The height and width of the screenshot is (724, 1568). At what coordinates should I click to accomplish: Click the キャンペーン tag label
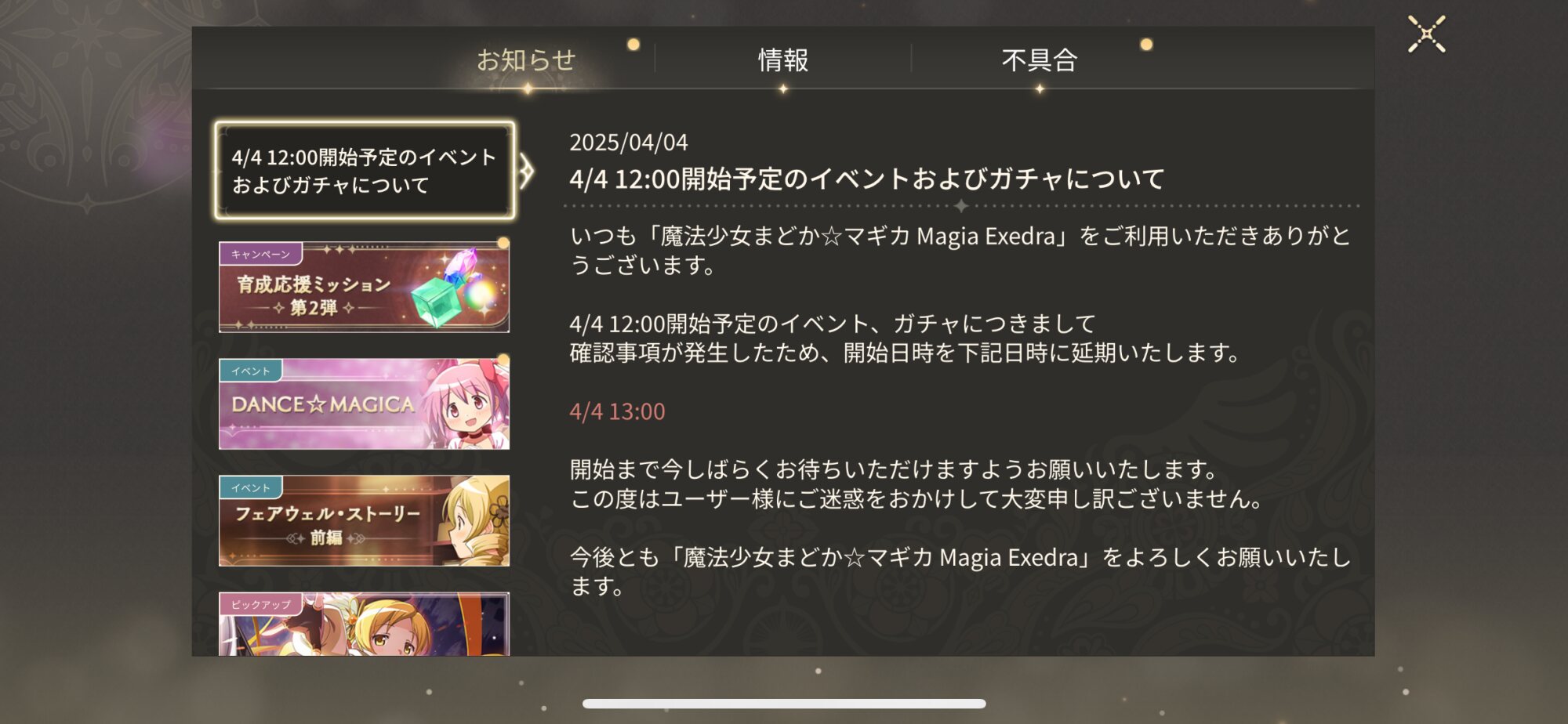[260, 254]
